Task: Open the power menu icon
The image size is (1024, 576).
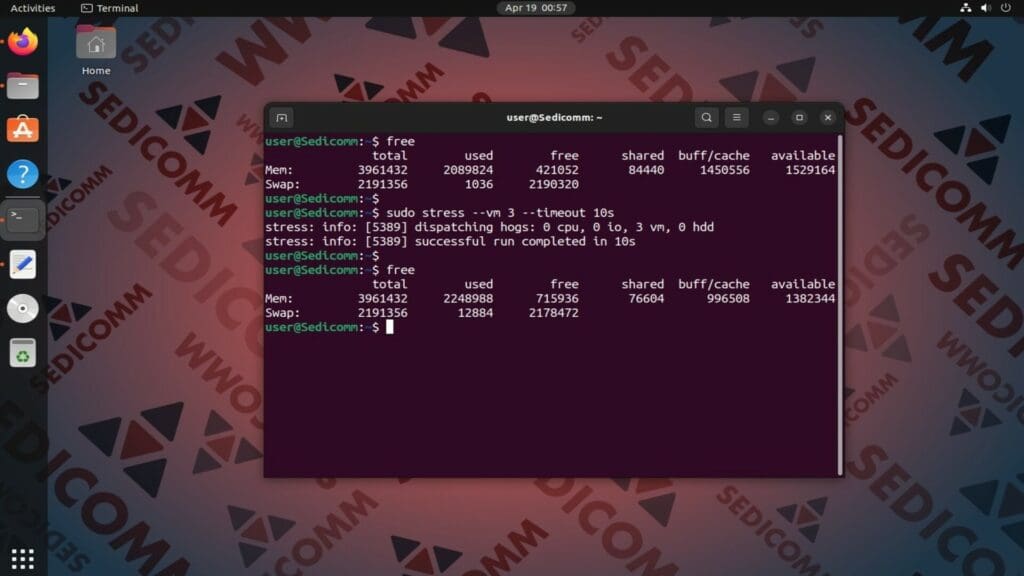Action: (1006, 8)
